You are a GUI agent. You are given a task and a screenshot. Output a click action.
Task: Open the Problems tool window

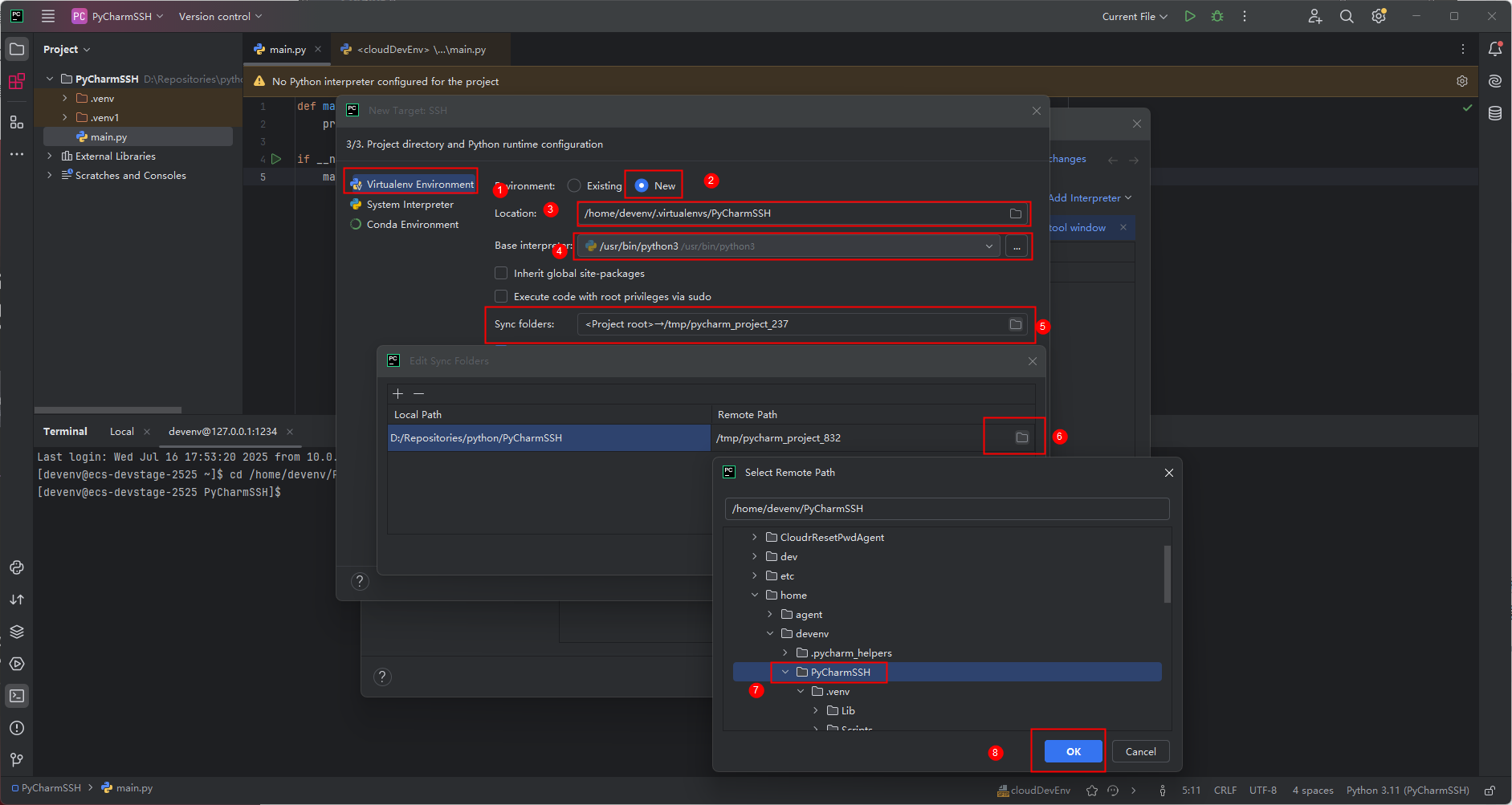coord(16,728)
